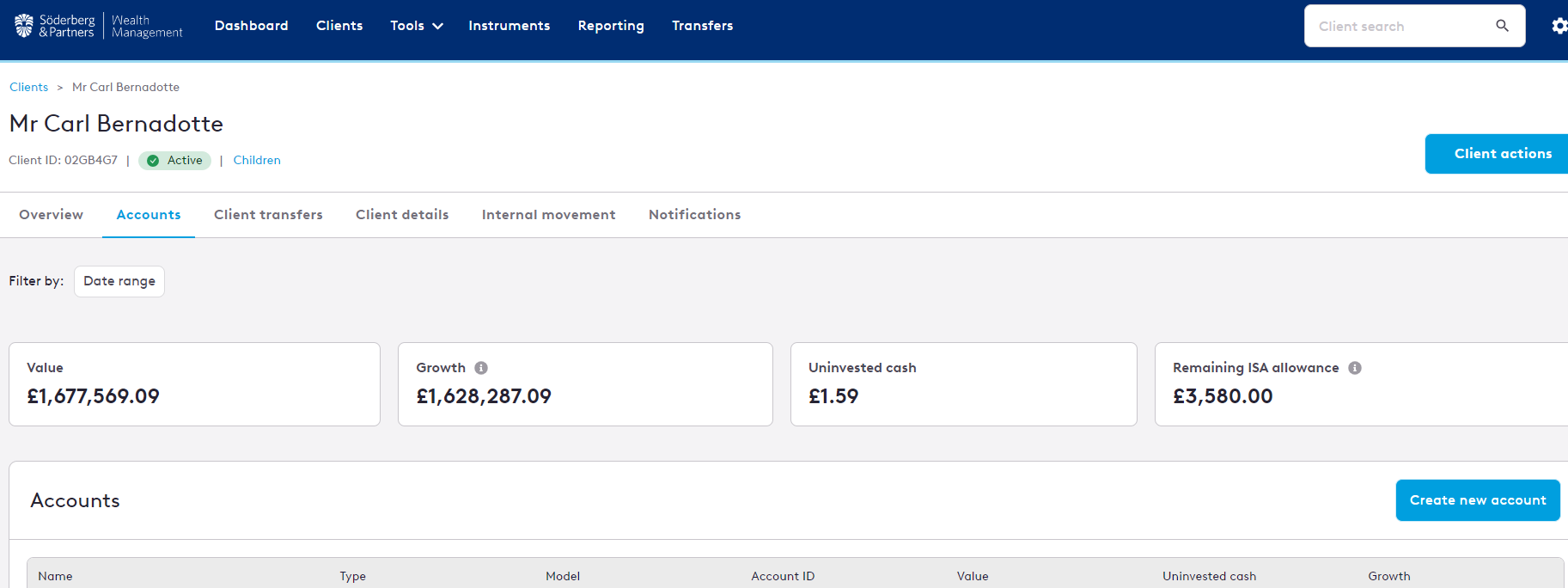1568x588 pixels.
Task: Switch to the Notifications tab
Action: 695,215
